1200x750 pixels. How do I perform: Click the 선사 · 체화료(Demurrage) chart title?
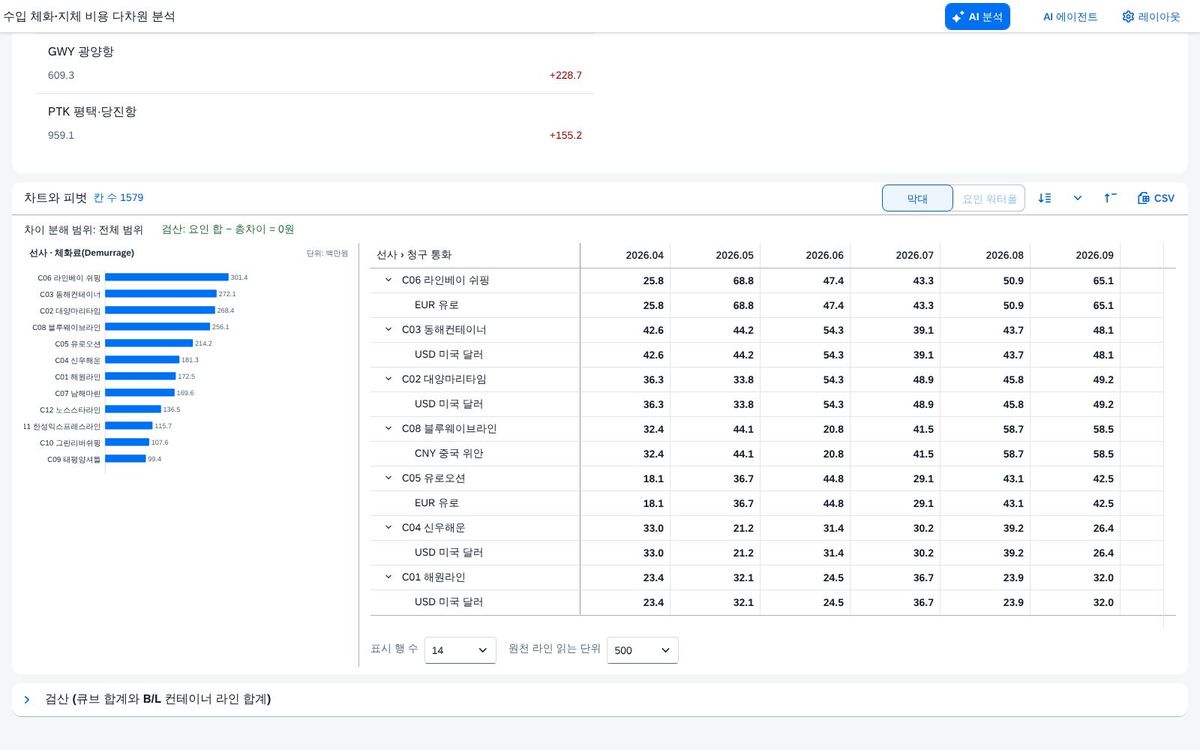[82, 253]
